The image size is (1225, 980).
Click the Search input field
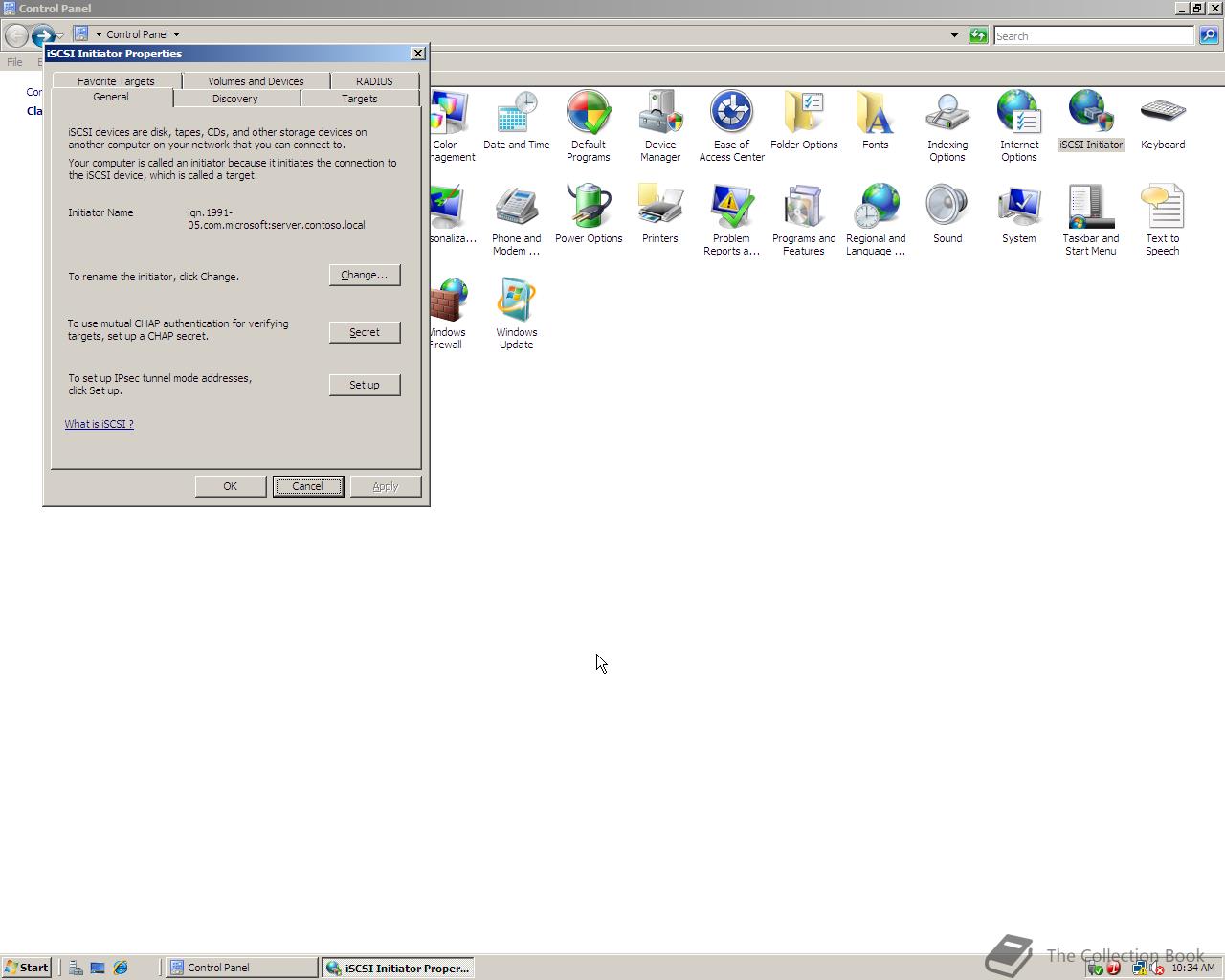click(x=1094, y=36)
